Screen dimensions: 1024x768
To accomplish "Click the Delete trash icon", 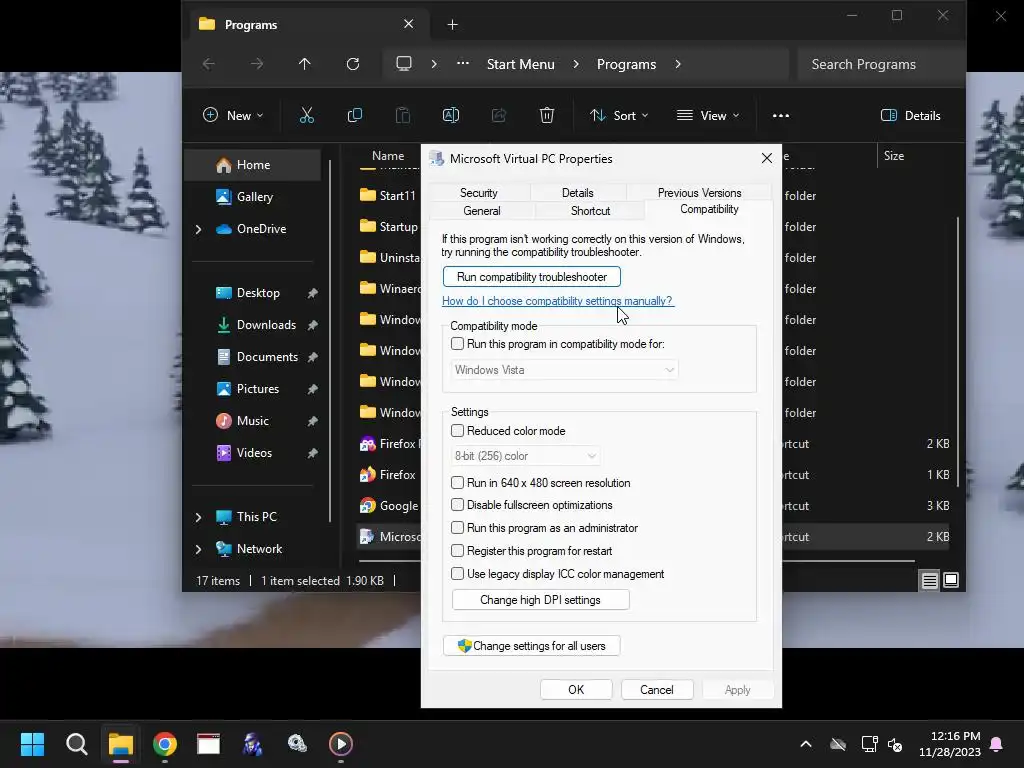I will coord(547,116).
